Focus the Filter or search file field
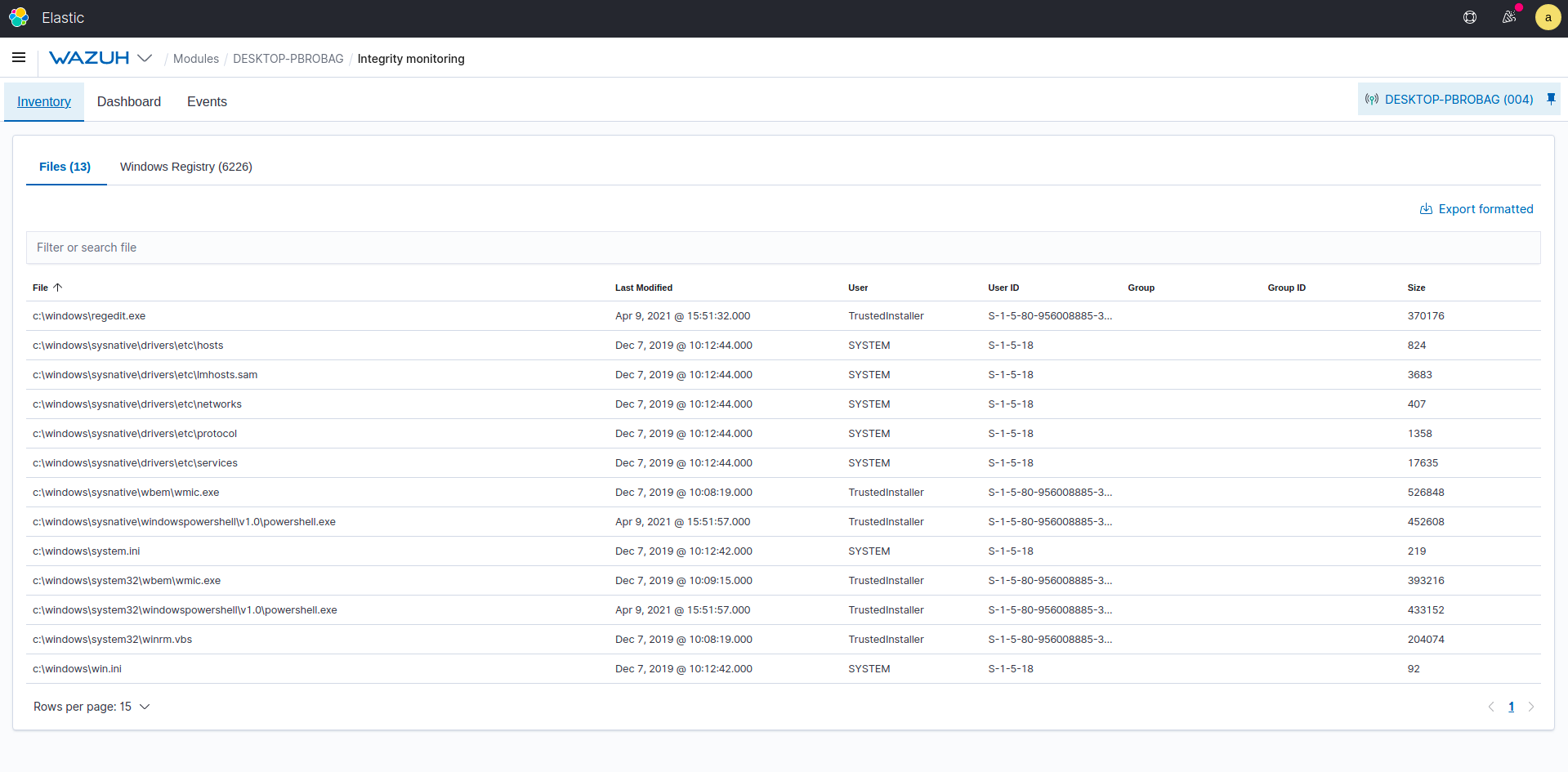This screenshot has height=772, width=1568. coord(784,248)
